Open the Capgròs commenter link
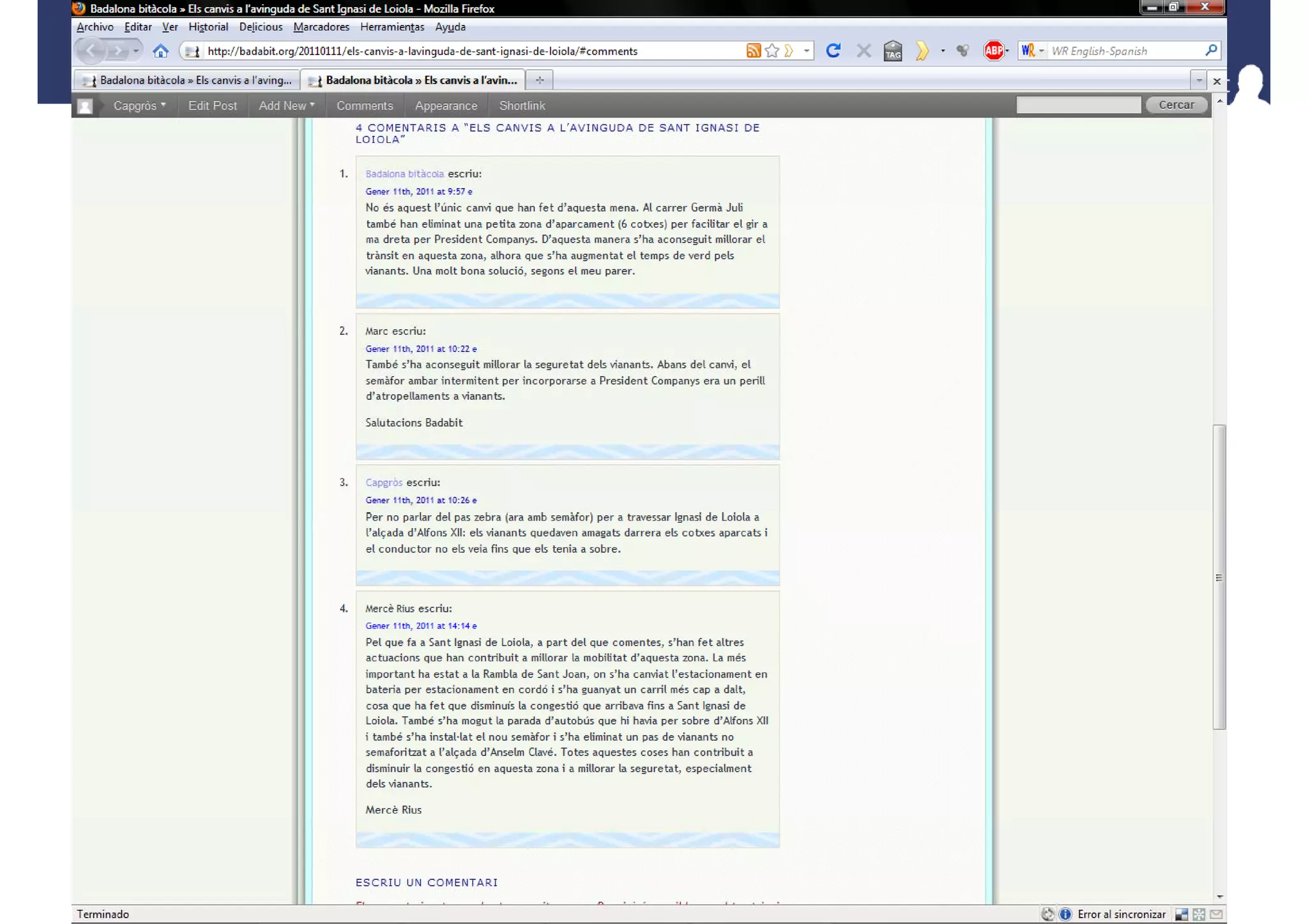 (384, 483)
